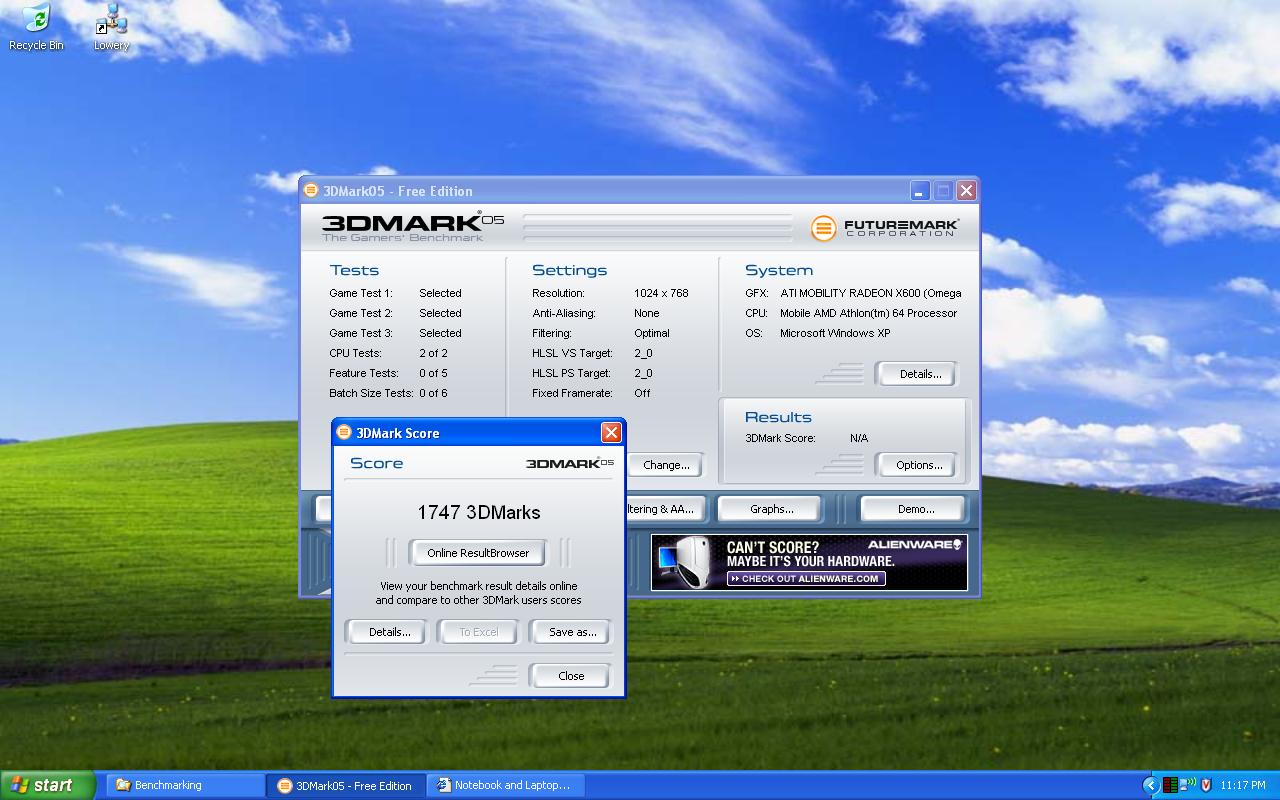The height and width of the screenshot is (800, 1280).
Task: Show hidden tray icons with chevron
Action: (x=1150, y=785)
